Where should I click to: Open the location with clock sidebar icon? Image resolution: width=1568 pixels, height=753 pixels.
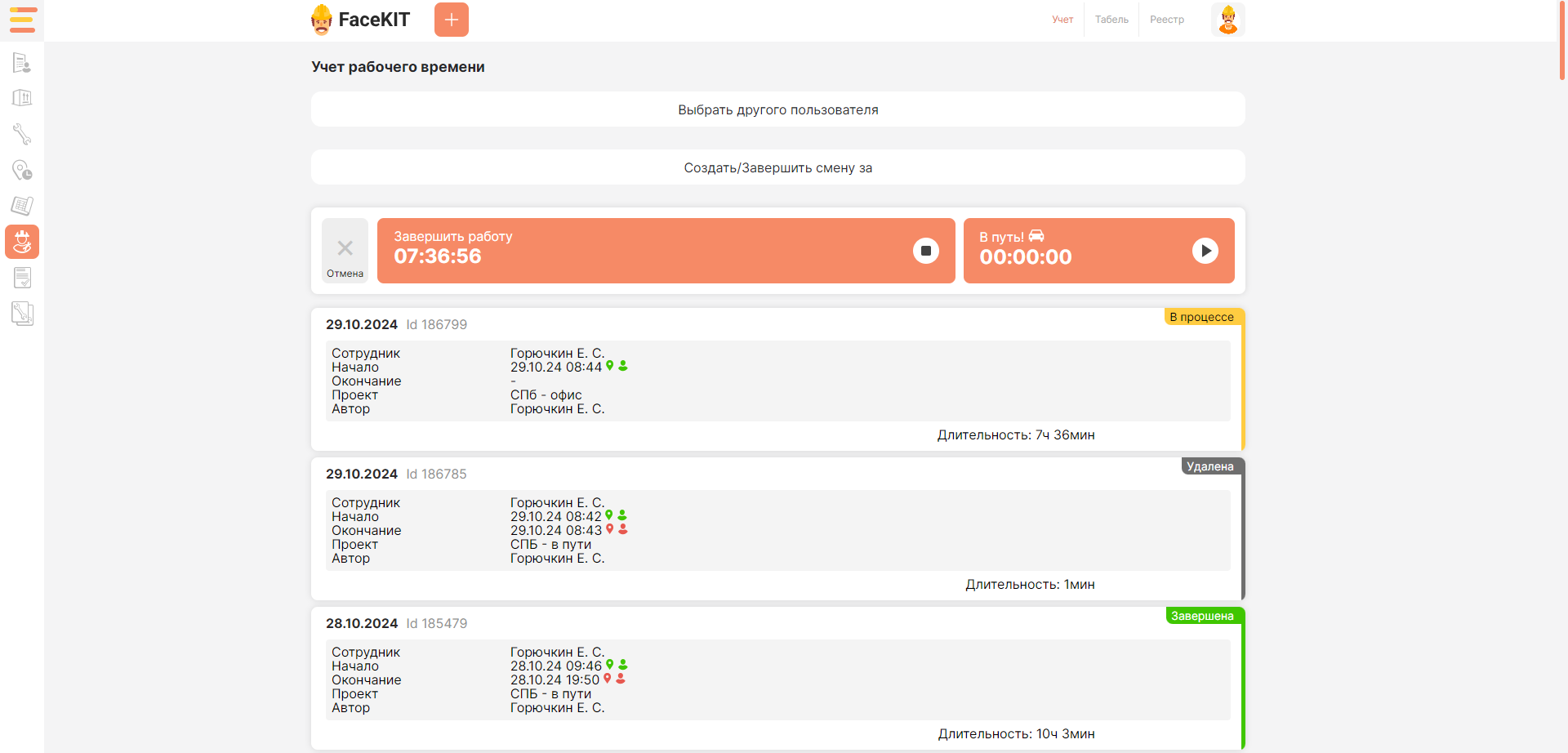(22, 170)
